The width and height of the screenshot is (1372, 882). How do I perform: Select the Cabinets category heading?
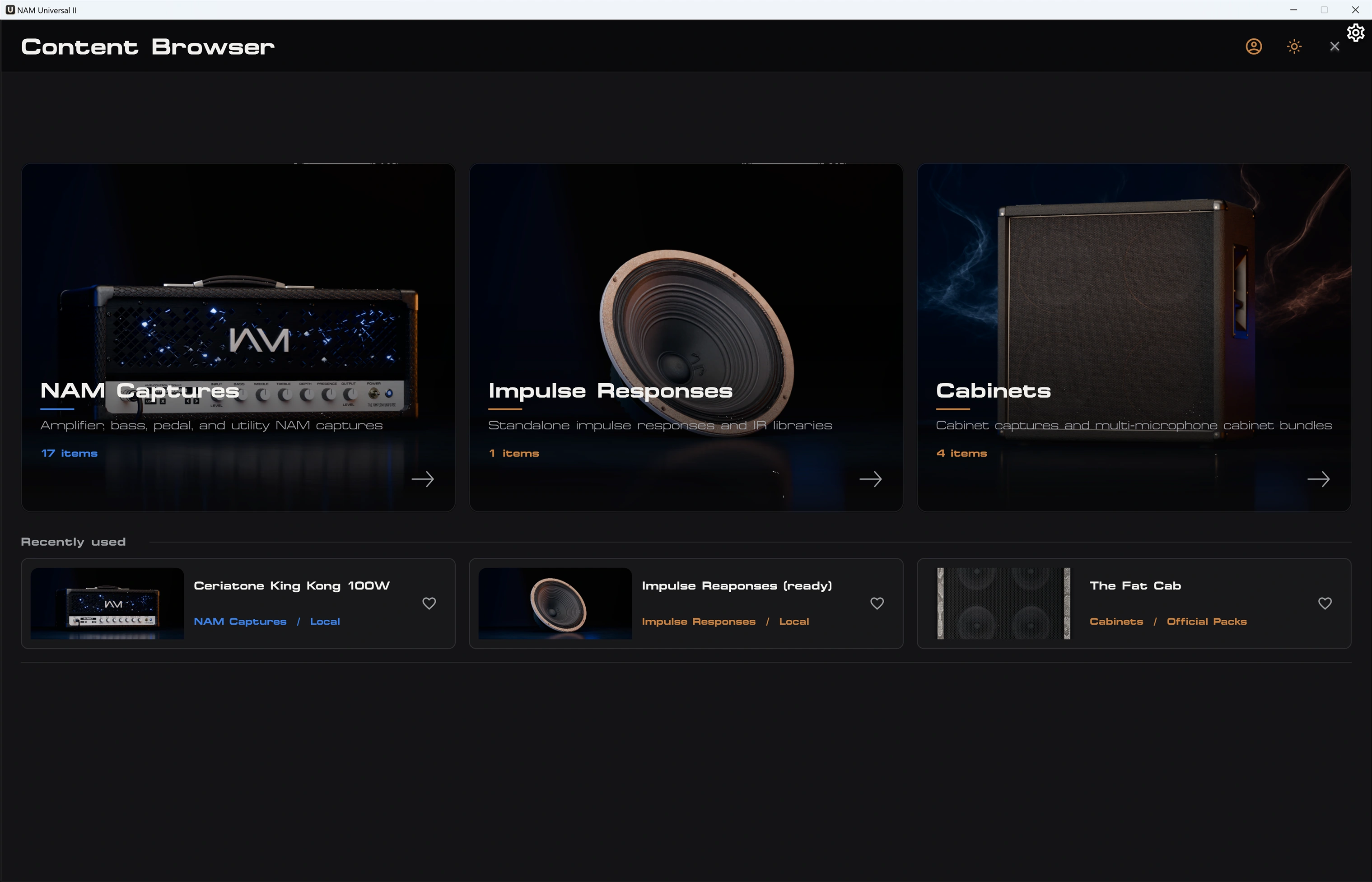[993, 390]
